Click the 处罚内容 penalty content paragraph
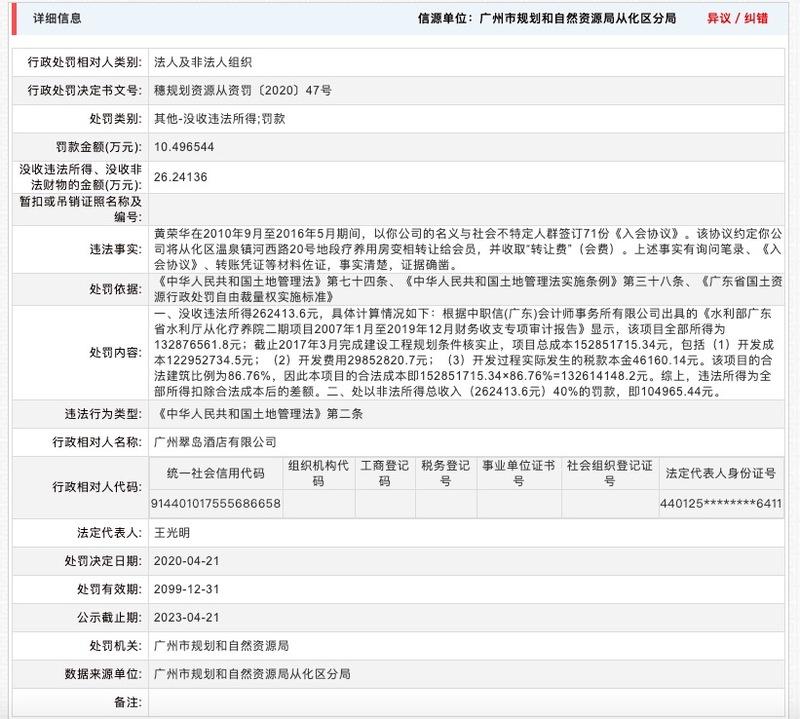Screen dimensions: 800x719 tap(464, 352)
